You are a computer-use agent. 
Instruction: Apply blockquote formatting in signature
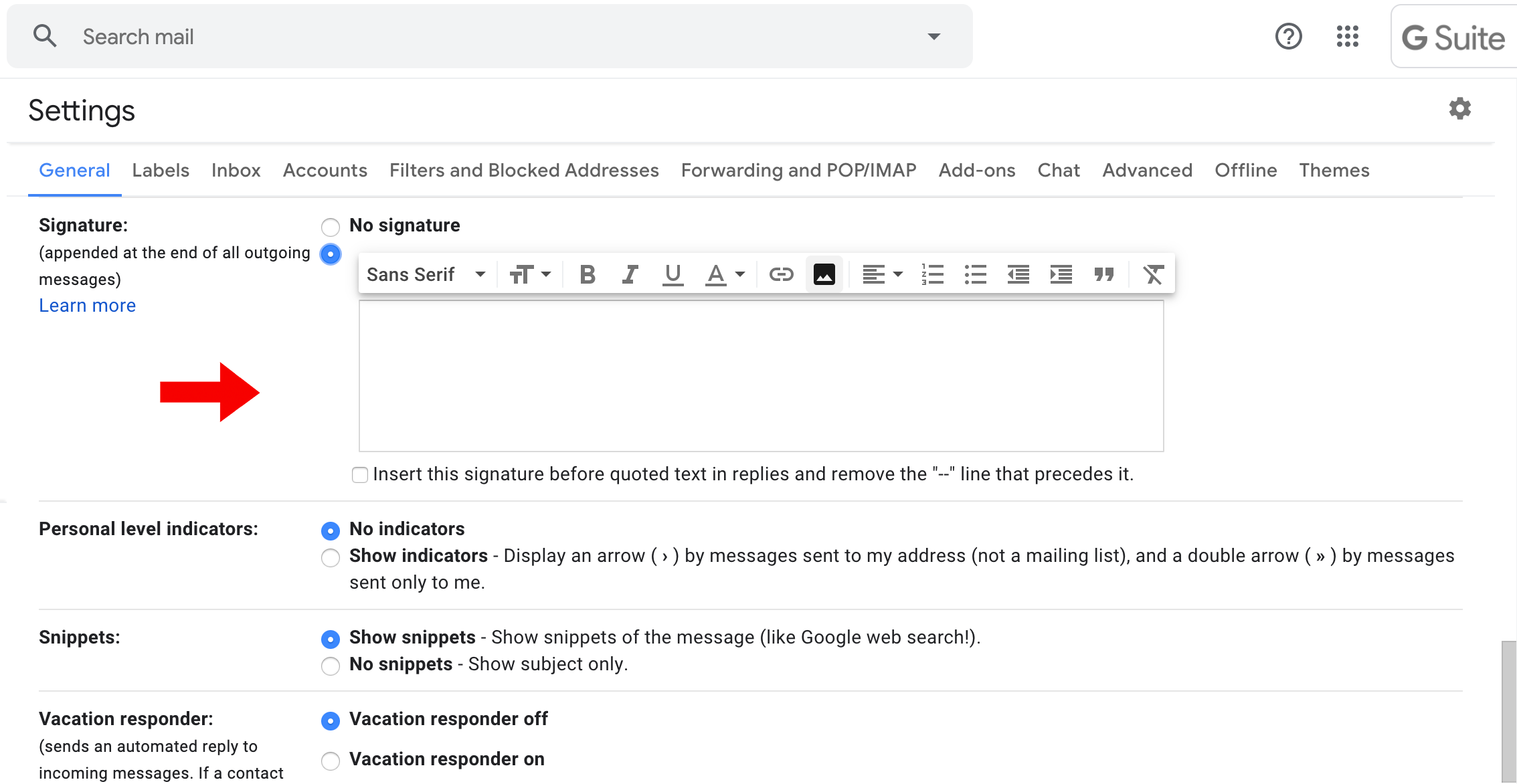(1103, 275)
